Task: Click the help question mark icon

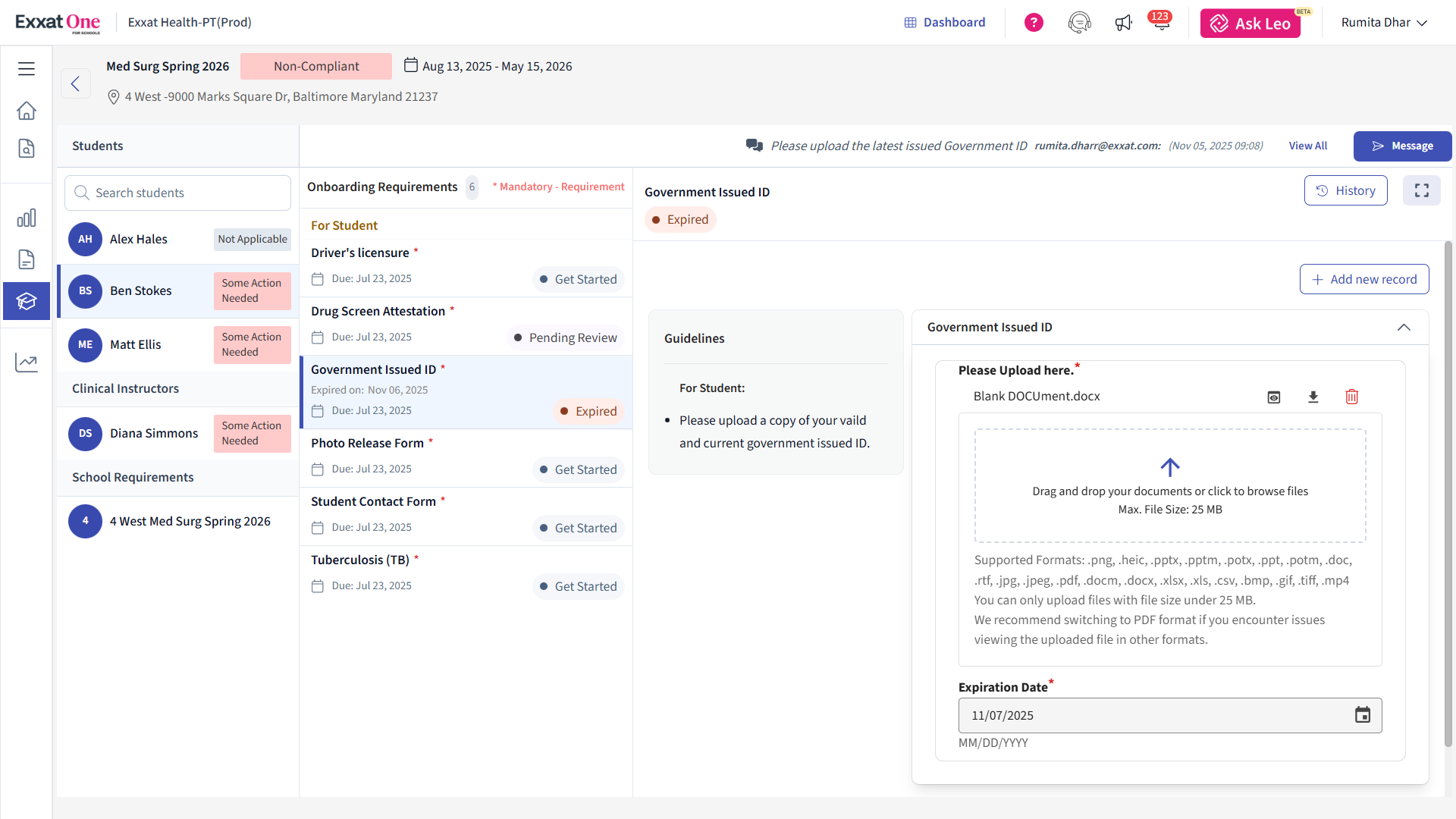Action: [x=1034, y=23]
